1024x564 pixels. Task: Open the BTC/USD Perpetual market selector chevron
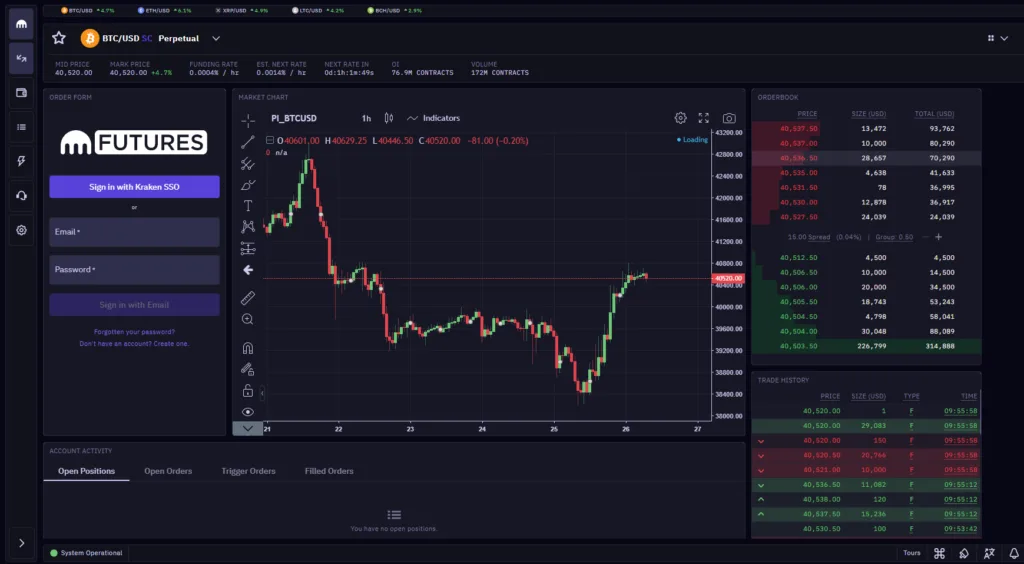coord(216,39)
